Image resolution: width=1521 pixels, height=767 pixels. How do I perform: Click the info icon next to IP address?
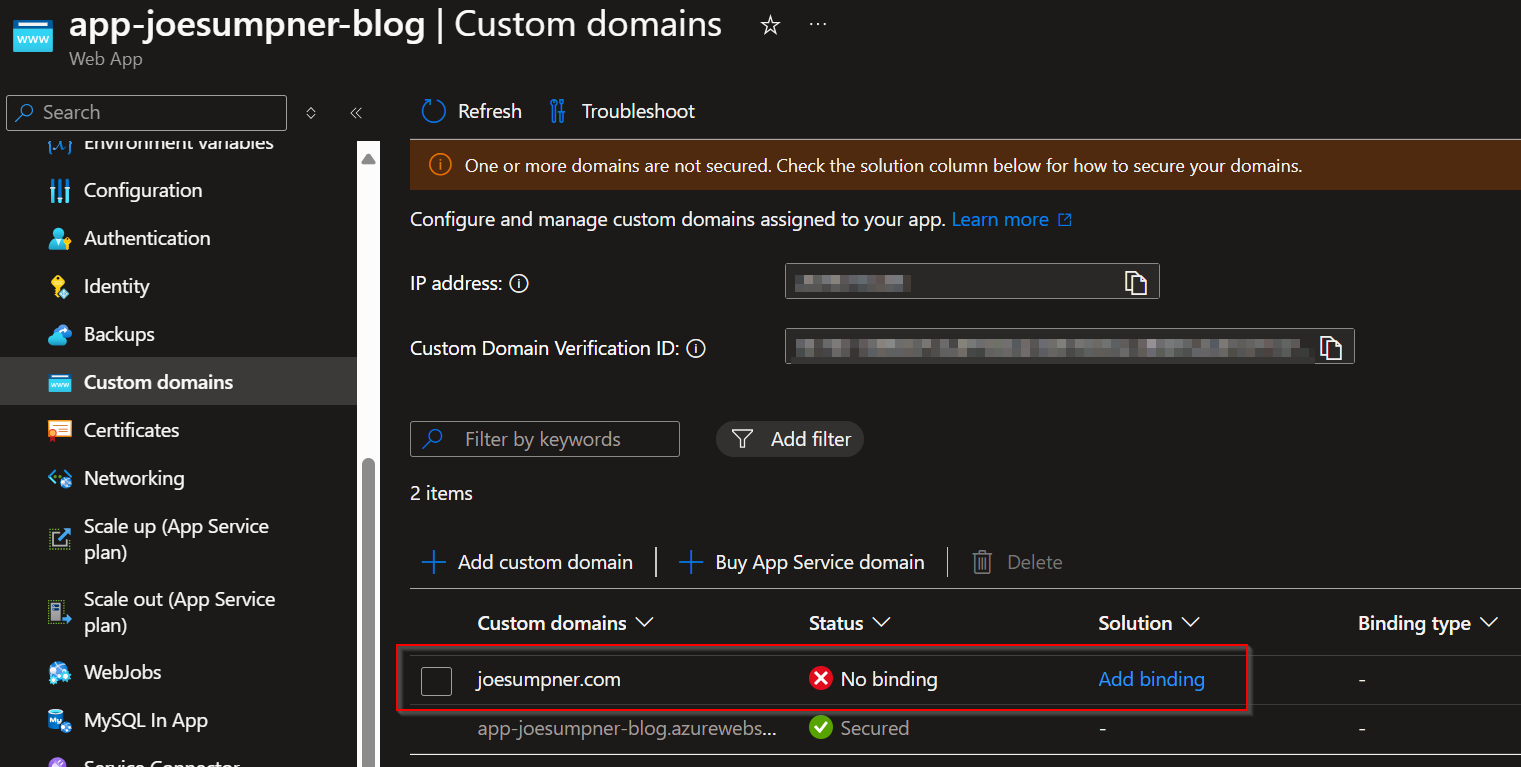[519, 284]
